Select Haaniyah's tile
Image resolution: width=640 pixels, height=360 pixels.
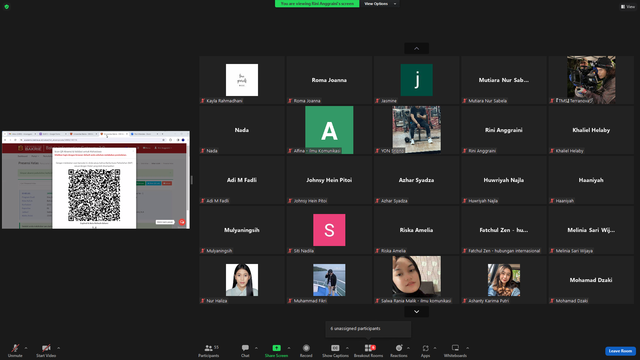591,180
